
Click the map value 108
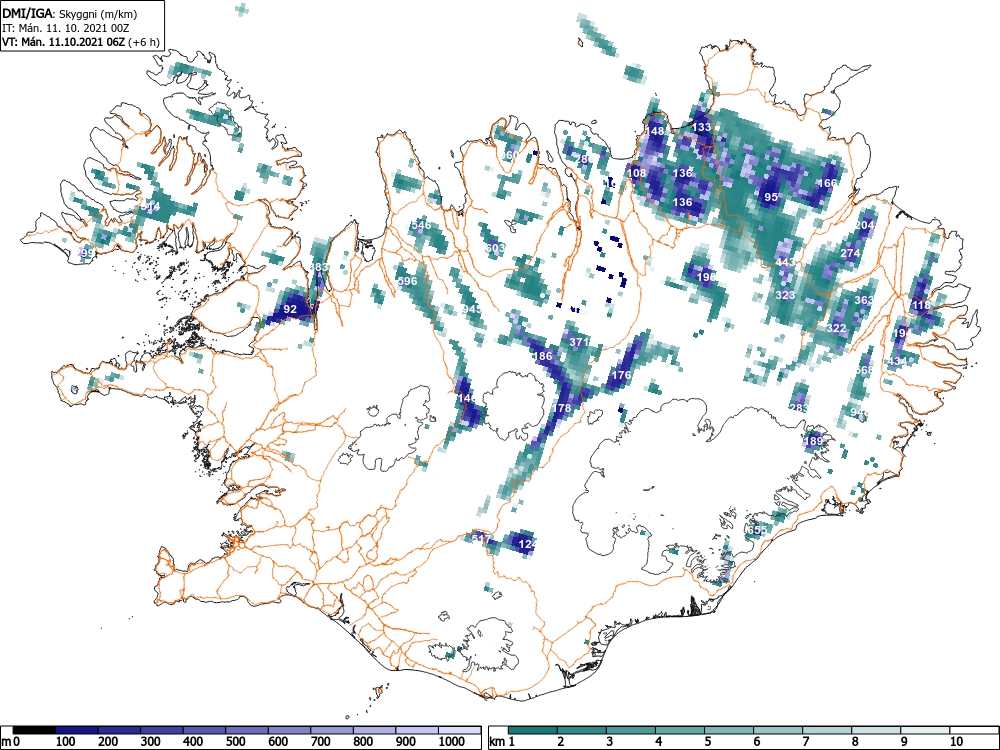tap(636, 173)
